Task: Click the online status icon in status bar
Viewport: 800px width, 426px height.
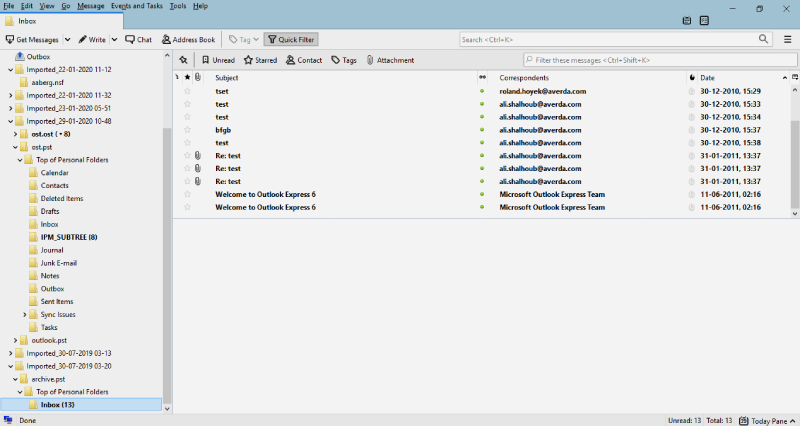Action: click(x=8, y=420)
